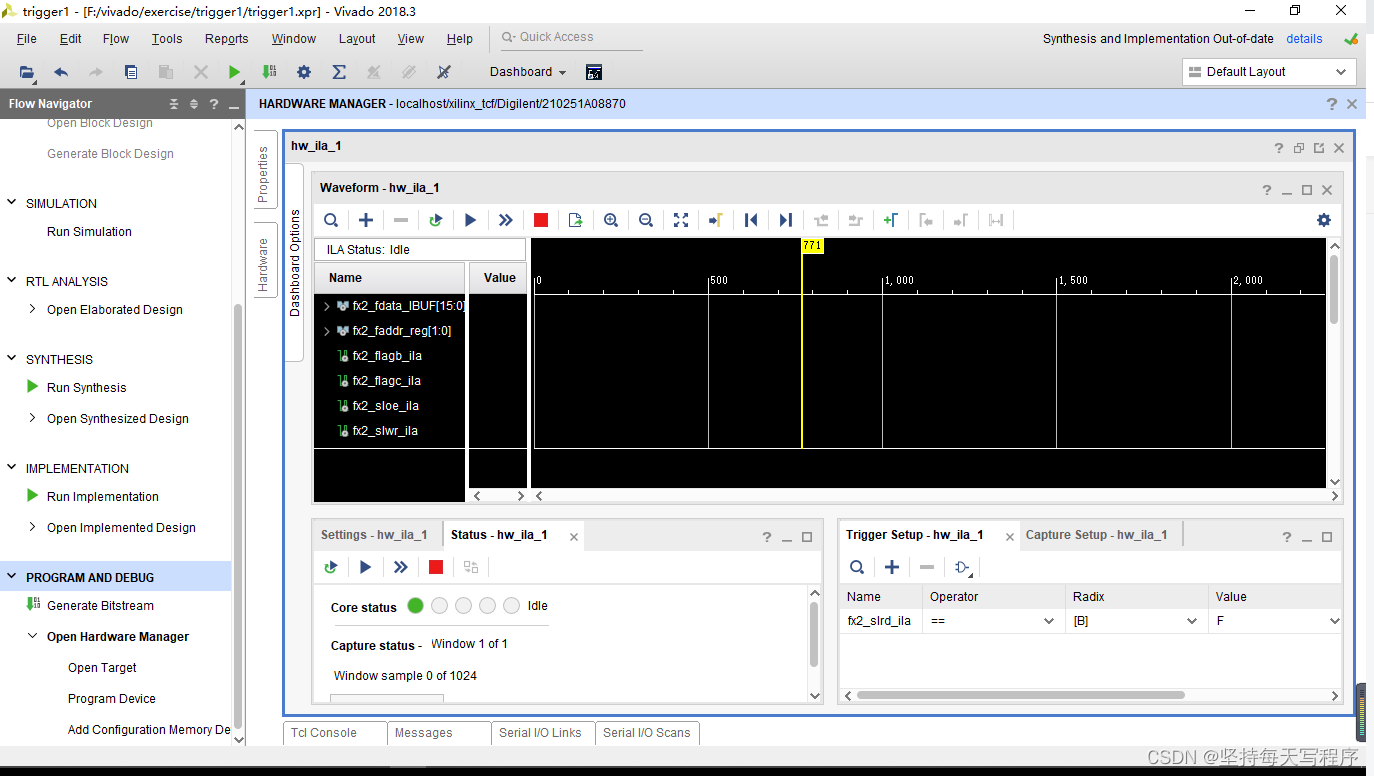Toggle auto re-trigger in Waveform toolbar
This screenshot has width=1374, height=776.
tap(435, 220)
